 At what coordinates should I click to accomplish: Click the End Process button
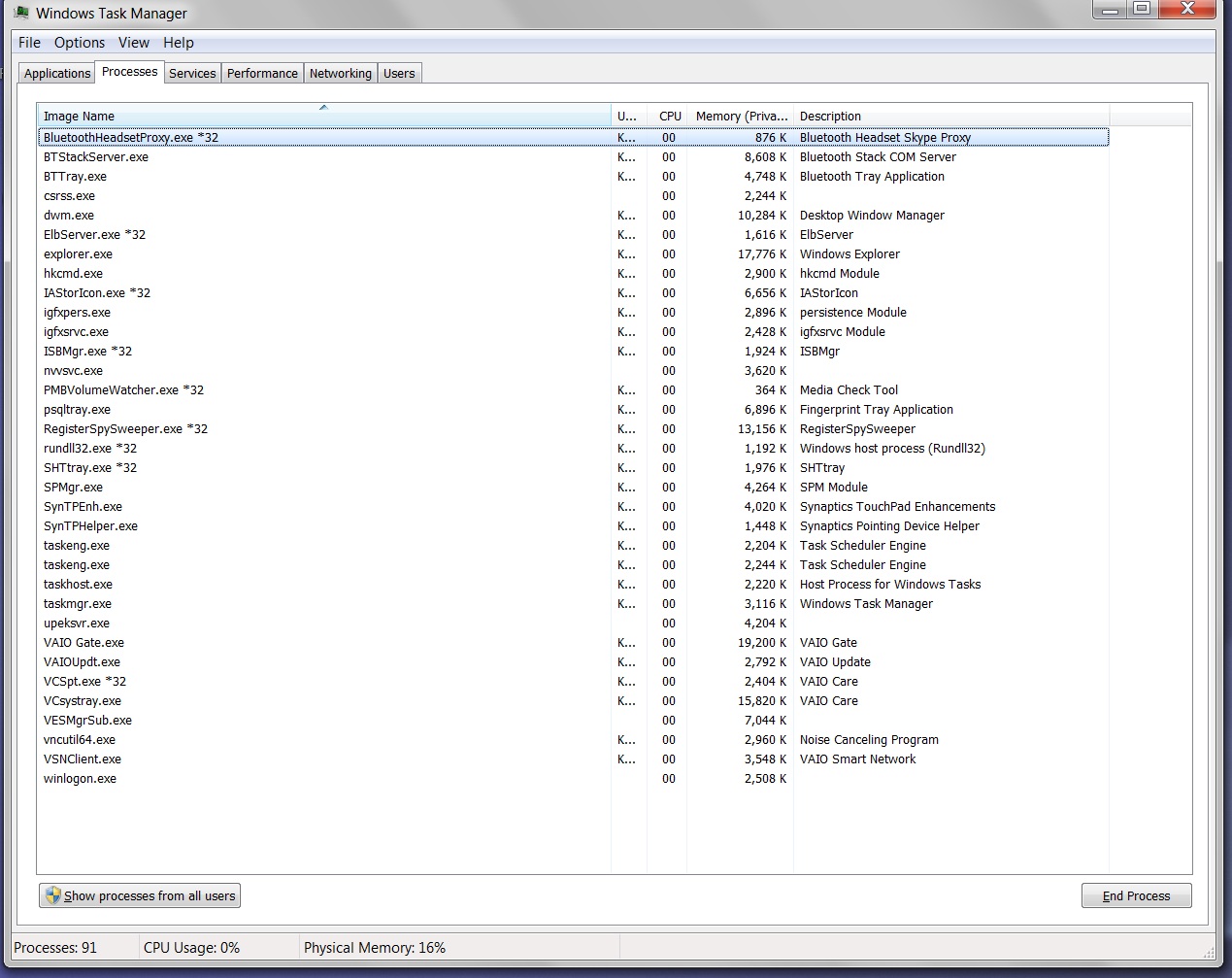click(x=1136, y=895)
